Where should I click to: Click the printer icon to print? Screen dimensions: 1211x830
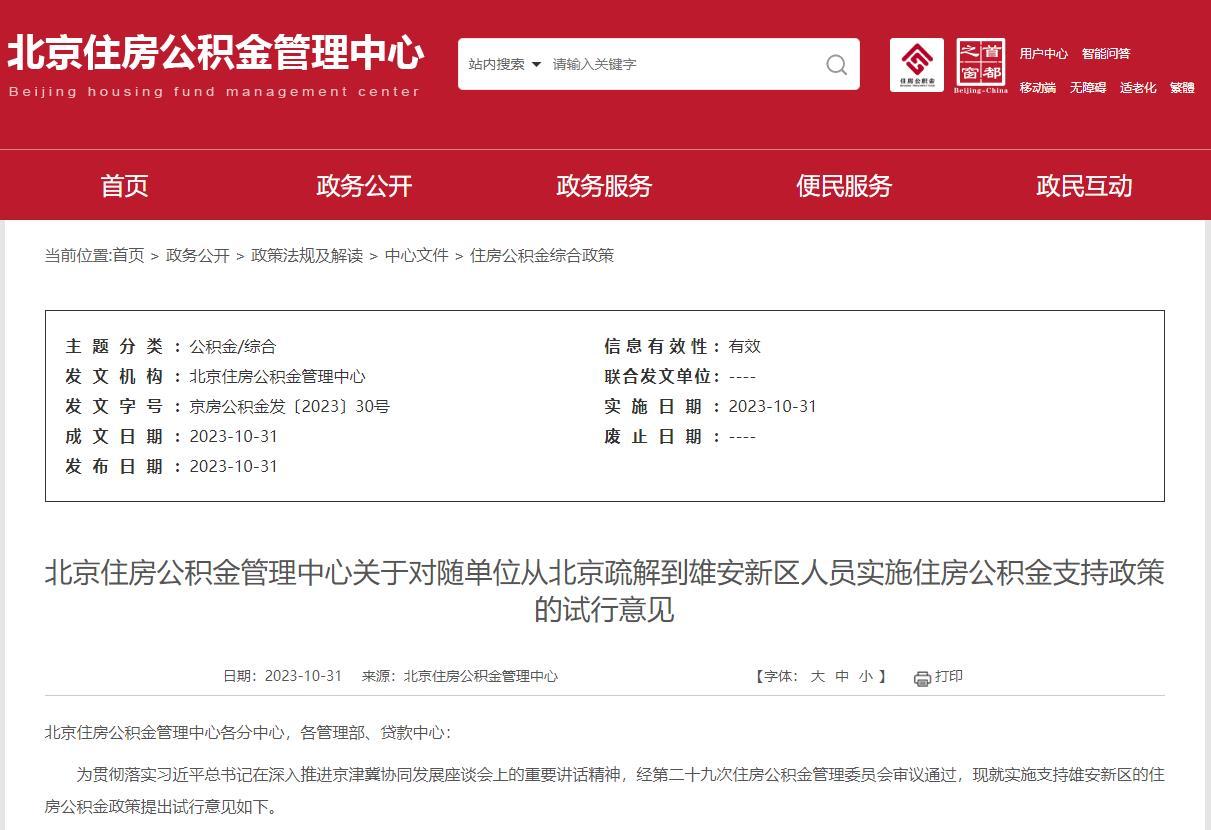tap(922, 678)
